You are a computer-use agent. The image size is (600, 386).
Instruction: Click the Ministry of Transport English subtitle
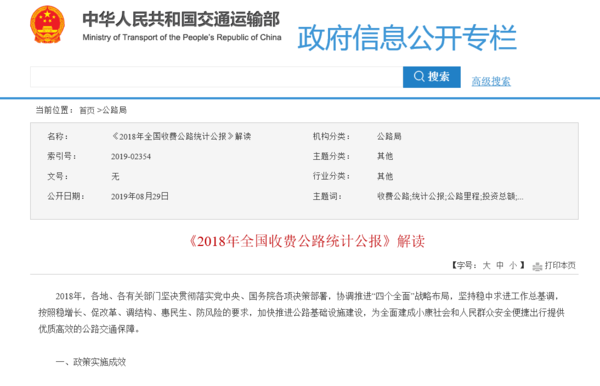pos(182,37)
